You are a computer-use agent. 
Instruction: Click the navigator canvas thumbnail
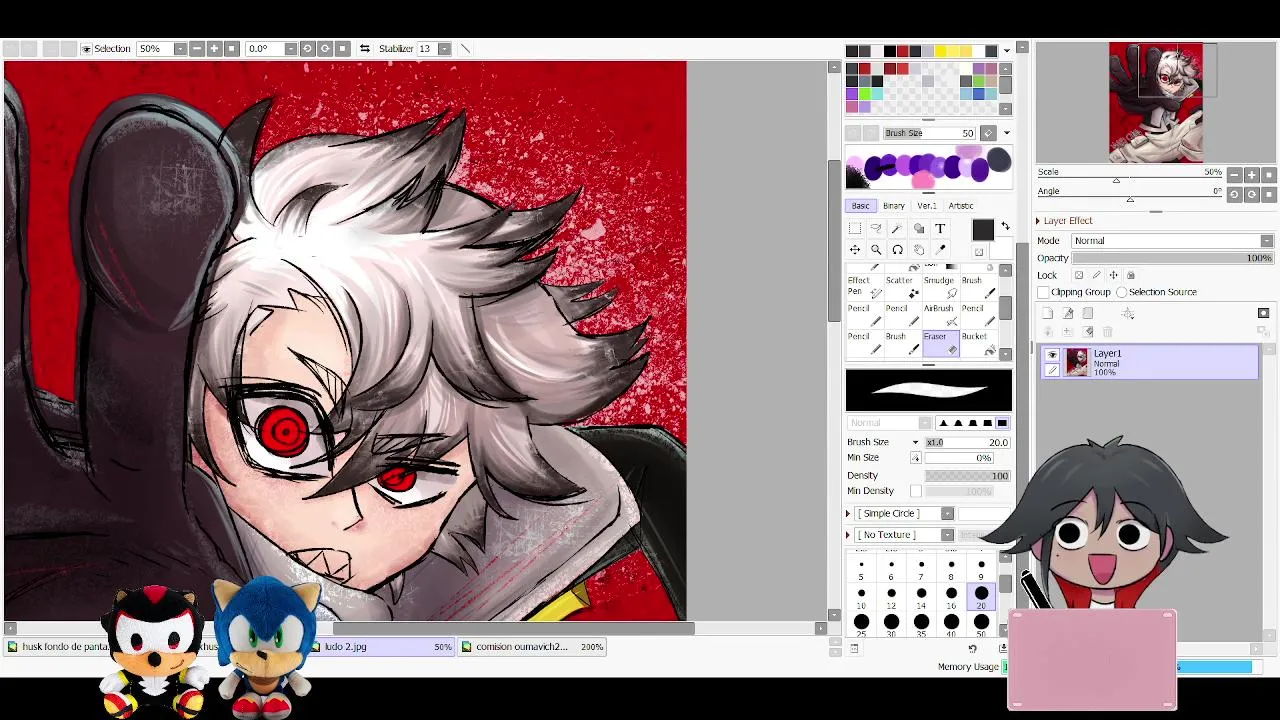[1156, 102]
